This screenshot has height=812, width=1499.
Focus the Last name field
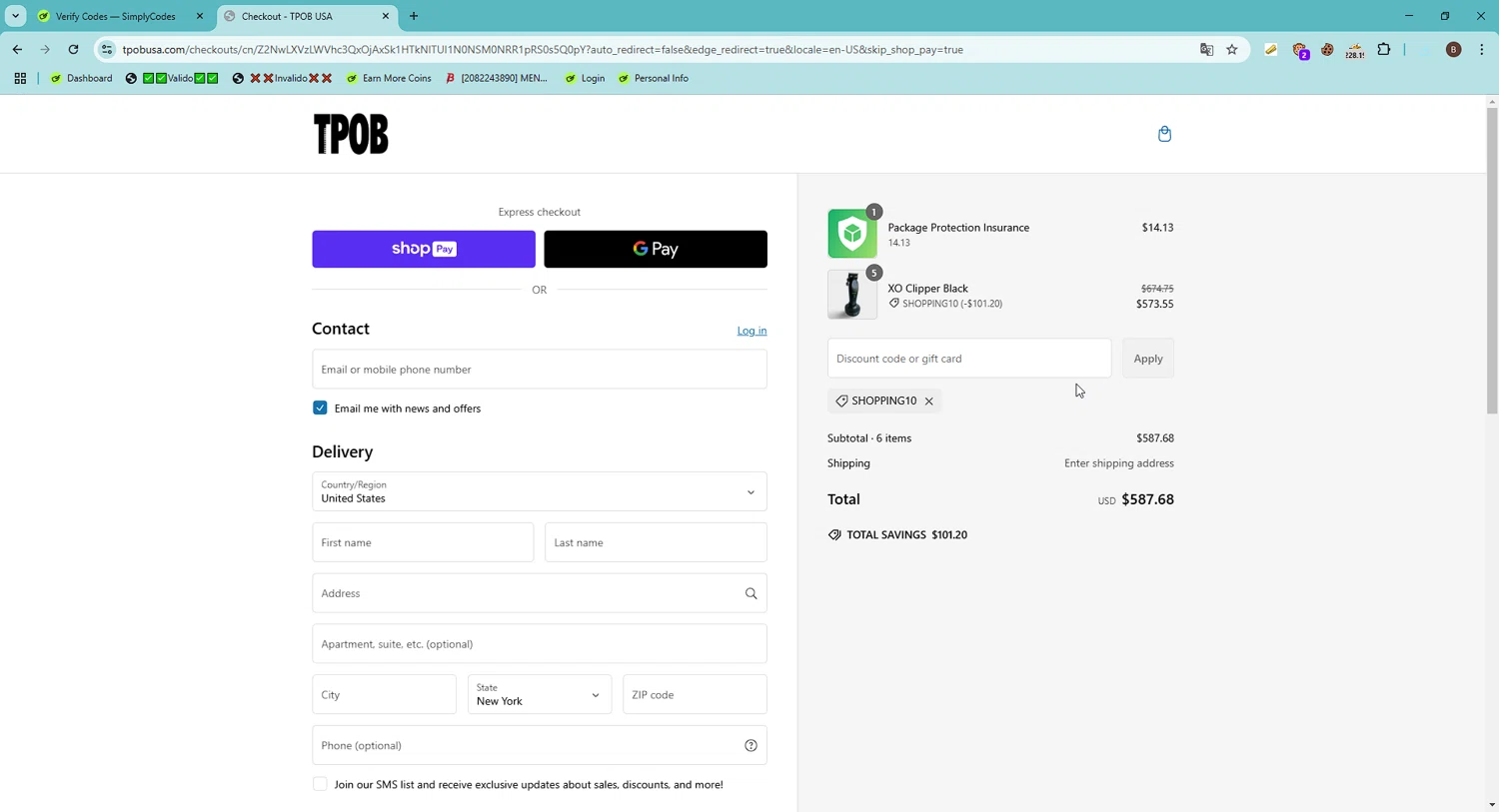(656, 542)
